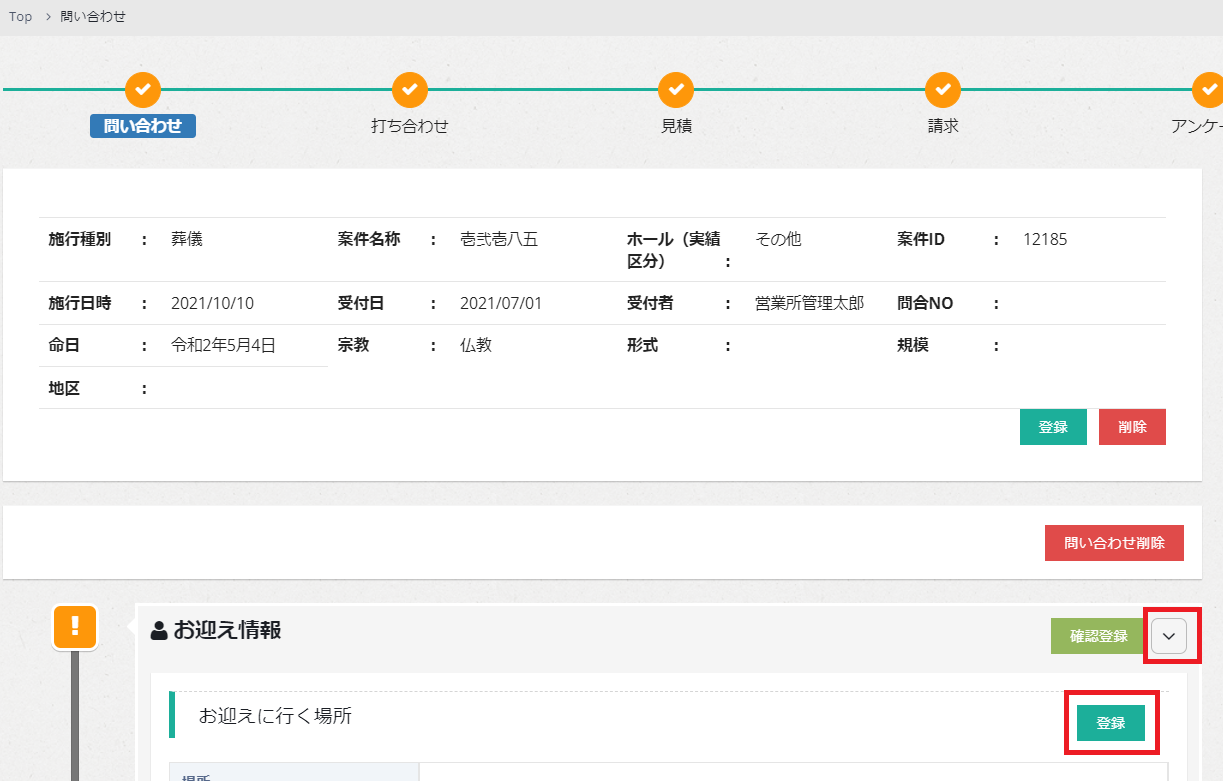The width and height of the screenshot is (1223, 781).
Task: Click the アンケート step checkmark icon
Action: tap(1208, 90)
